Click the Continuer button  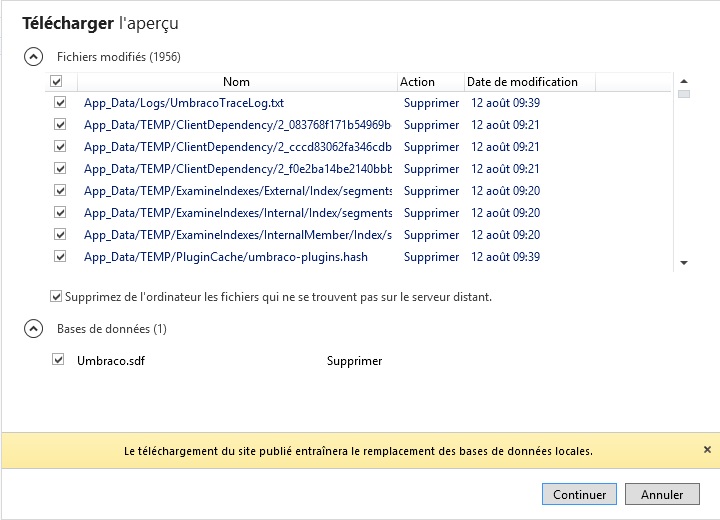click(x=579, y=494)
